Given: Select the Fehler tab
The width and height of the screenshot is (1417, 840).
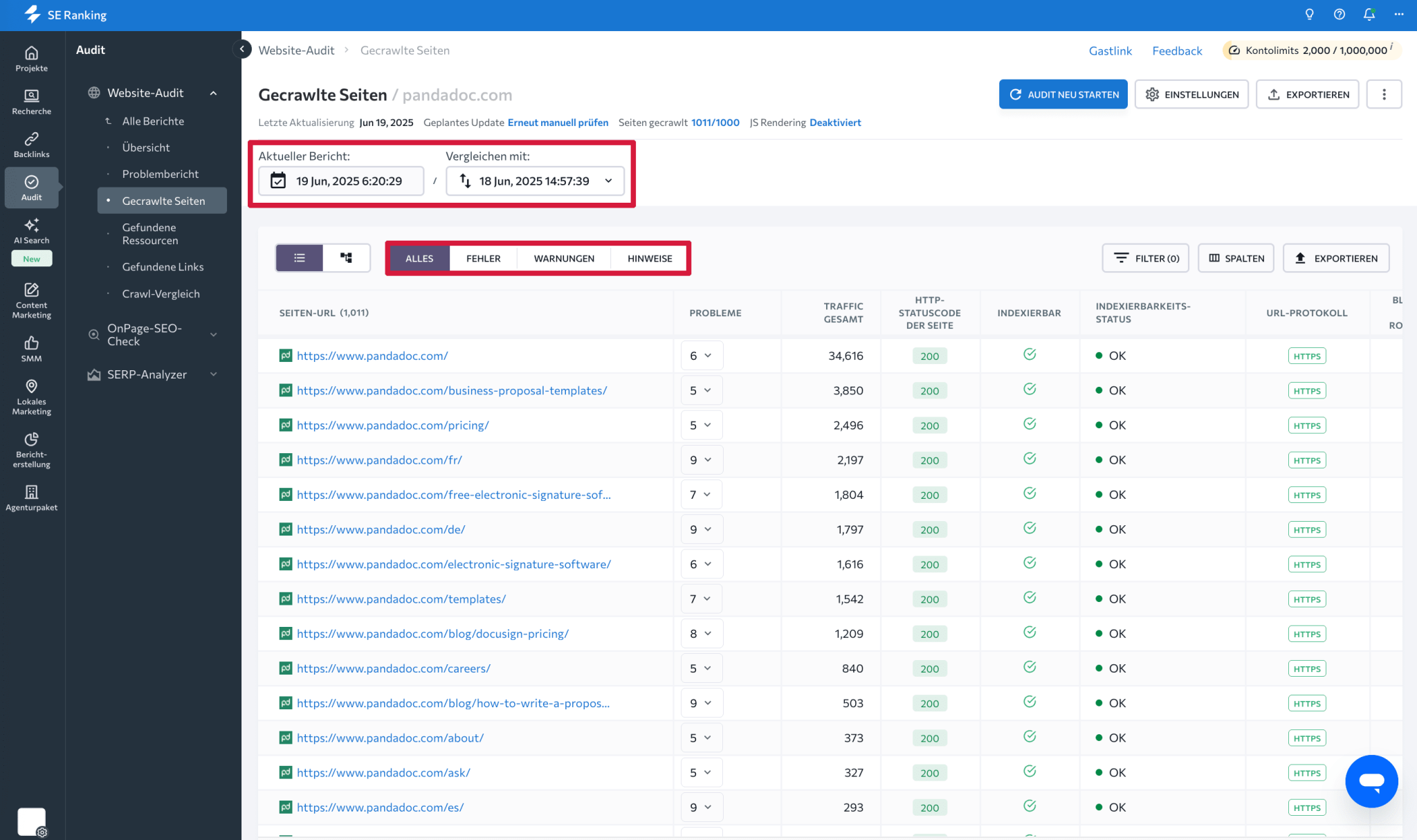Looking at the screenshot, I should coord(483,258).
